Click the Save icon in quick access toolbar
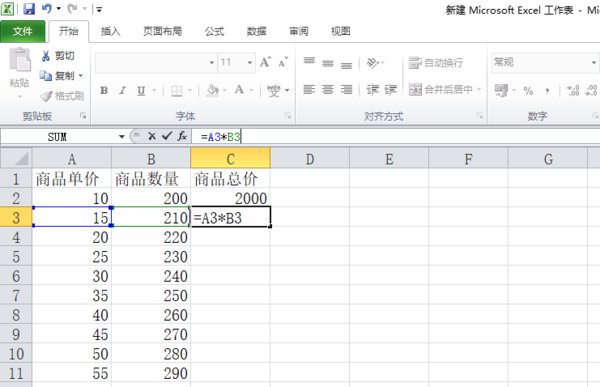600x387 pixels. click(x=29, y=8)
